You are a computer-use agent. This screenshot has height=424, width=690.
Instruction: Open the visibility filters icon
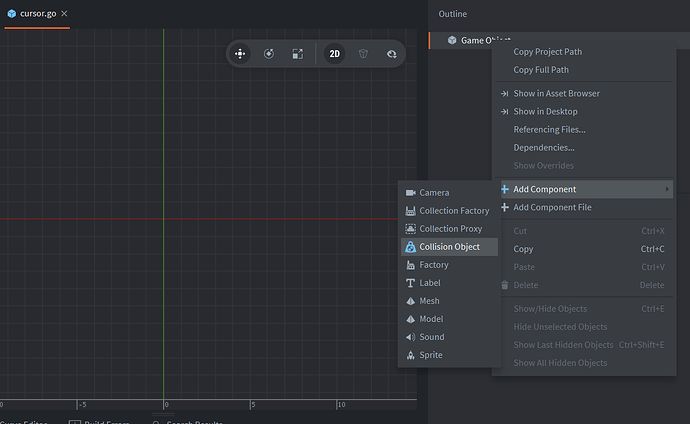(392, 54)
